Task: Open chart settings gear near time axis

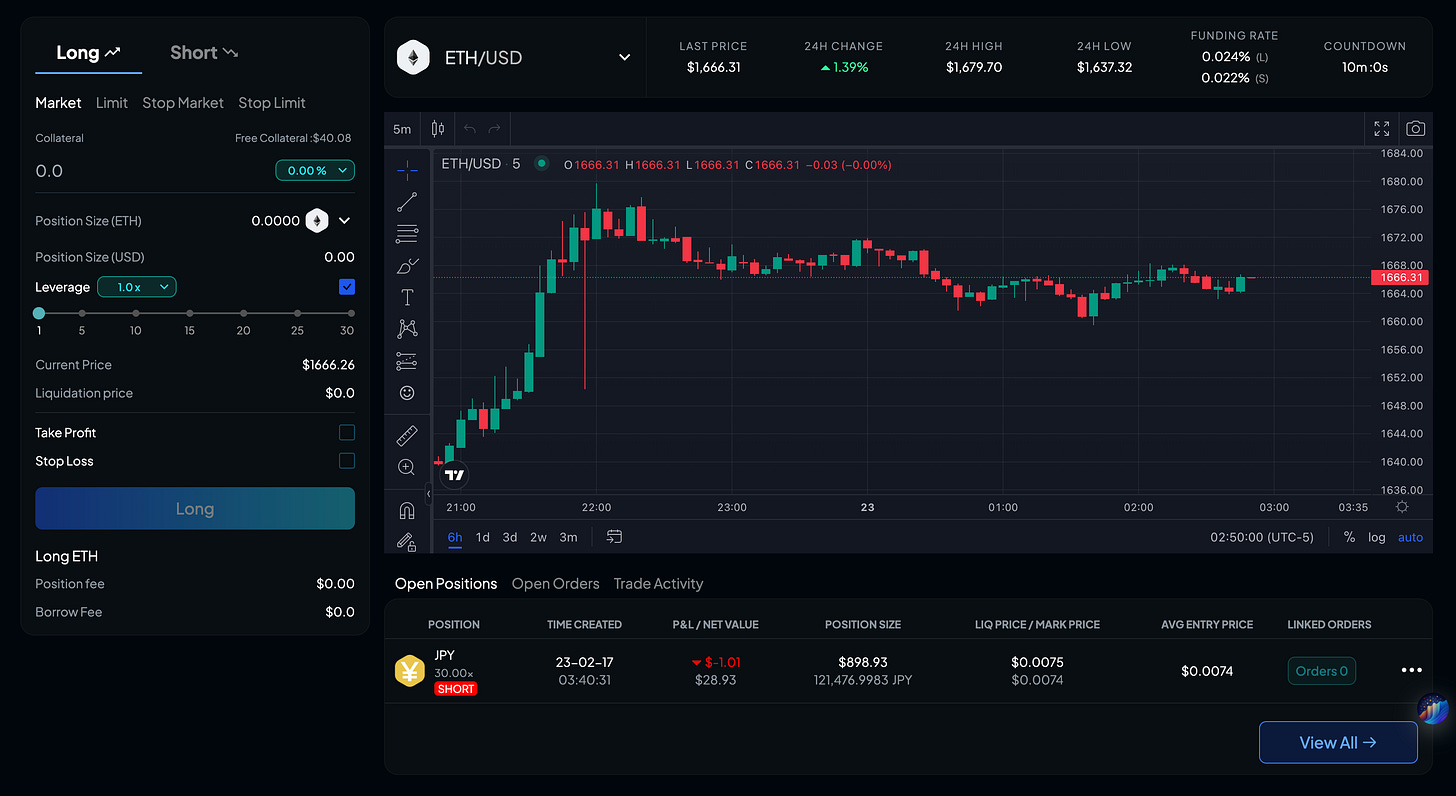Action: click(x=1402, y=507)
